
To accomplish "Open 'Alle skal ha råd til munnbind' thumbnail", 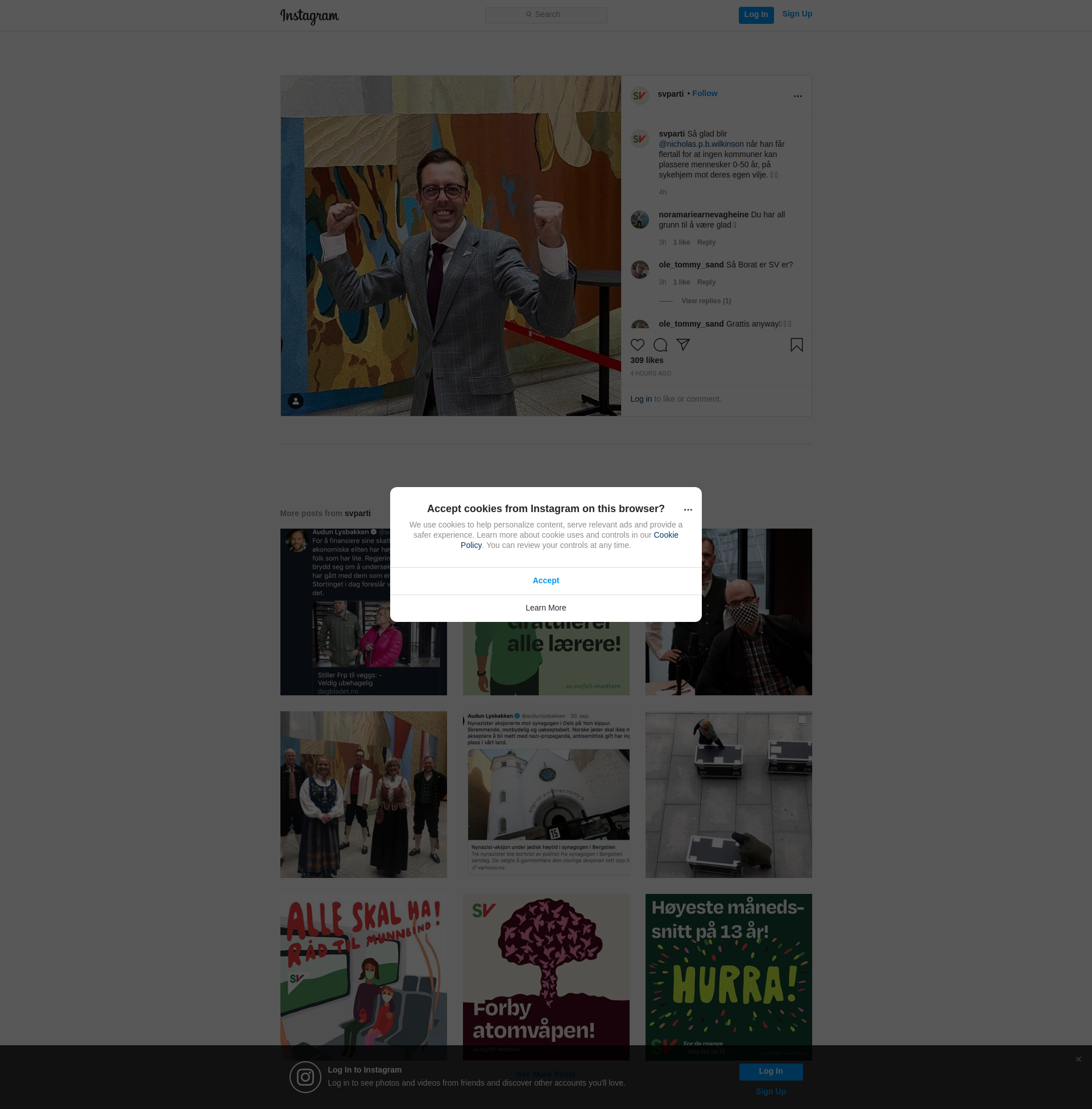I will pyautogui.click(x=363, y=977).
